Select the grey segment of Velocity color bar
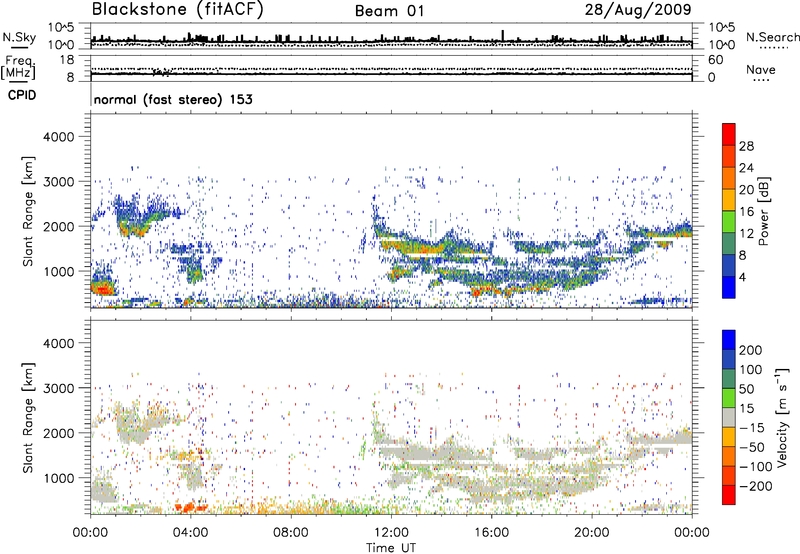Image resolution: width=800 pixels, height=554 pixels. pyautogui.click(x=729, y=417)
